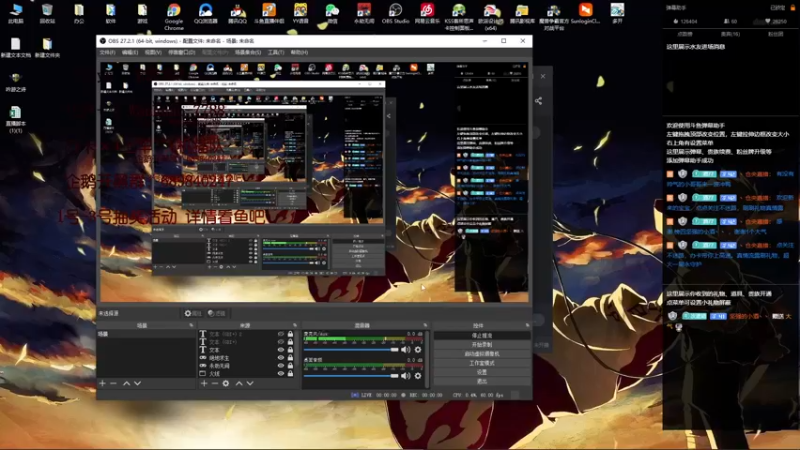
Task: Toggle lock on the 永劫无间 source
Action: pos(290,366)
